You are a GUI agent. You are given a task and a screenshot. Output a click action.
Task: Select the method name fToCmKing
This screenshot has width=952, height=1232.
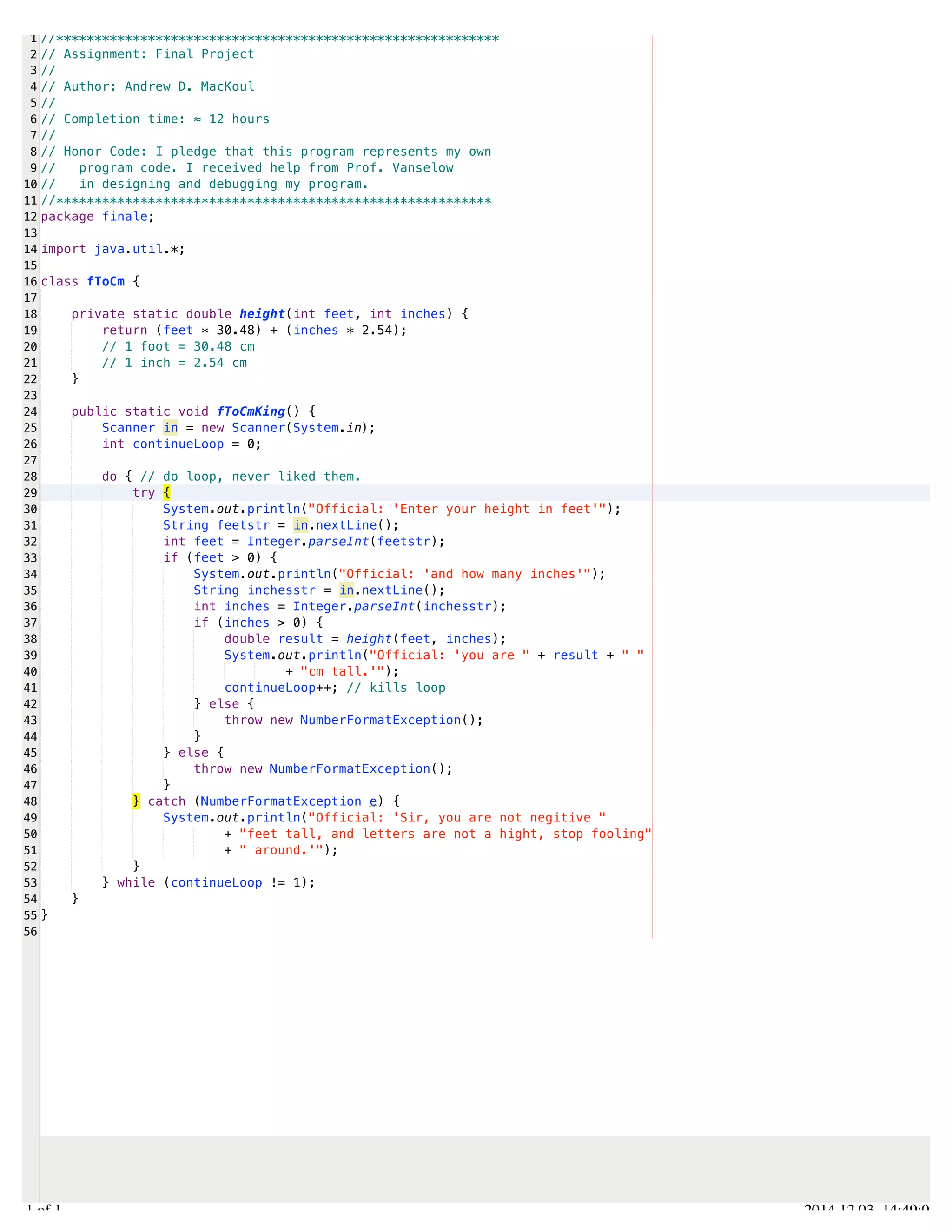coord(251,412)
